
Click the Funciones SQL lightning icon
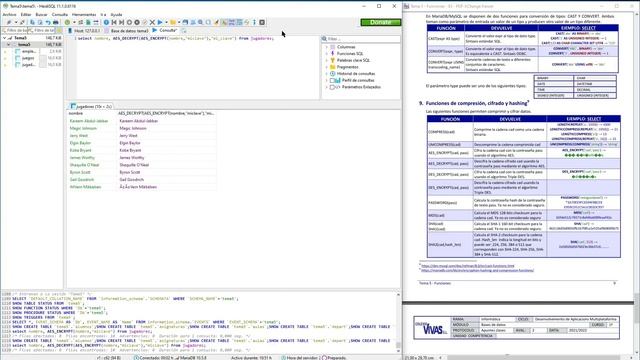333,53
